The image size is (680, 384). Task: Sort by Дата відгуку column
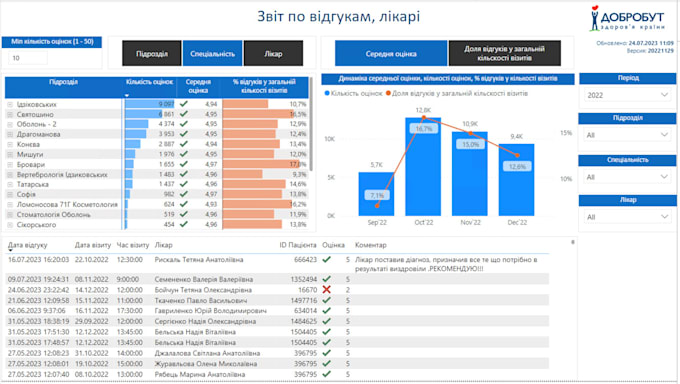(27, 245)
